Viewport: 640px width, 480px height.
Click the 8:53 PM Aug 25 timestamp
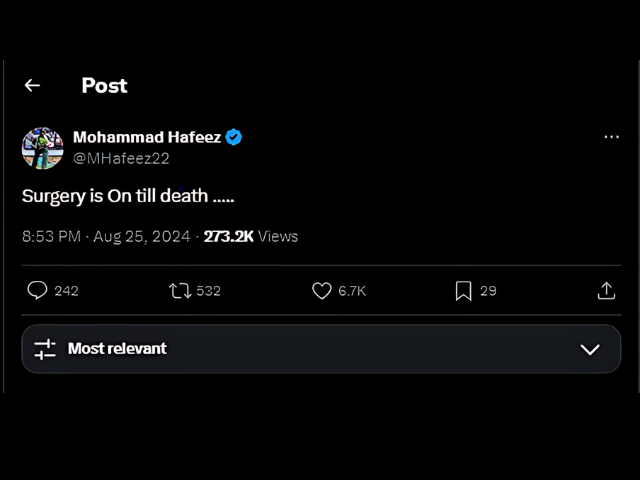(x=106, y=236)
